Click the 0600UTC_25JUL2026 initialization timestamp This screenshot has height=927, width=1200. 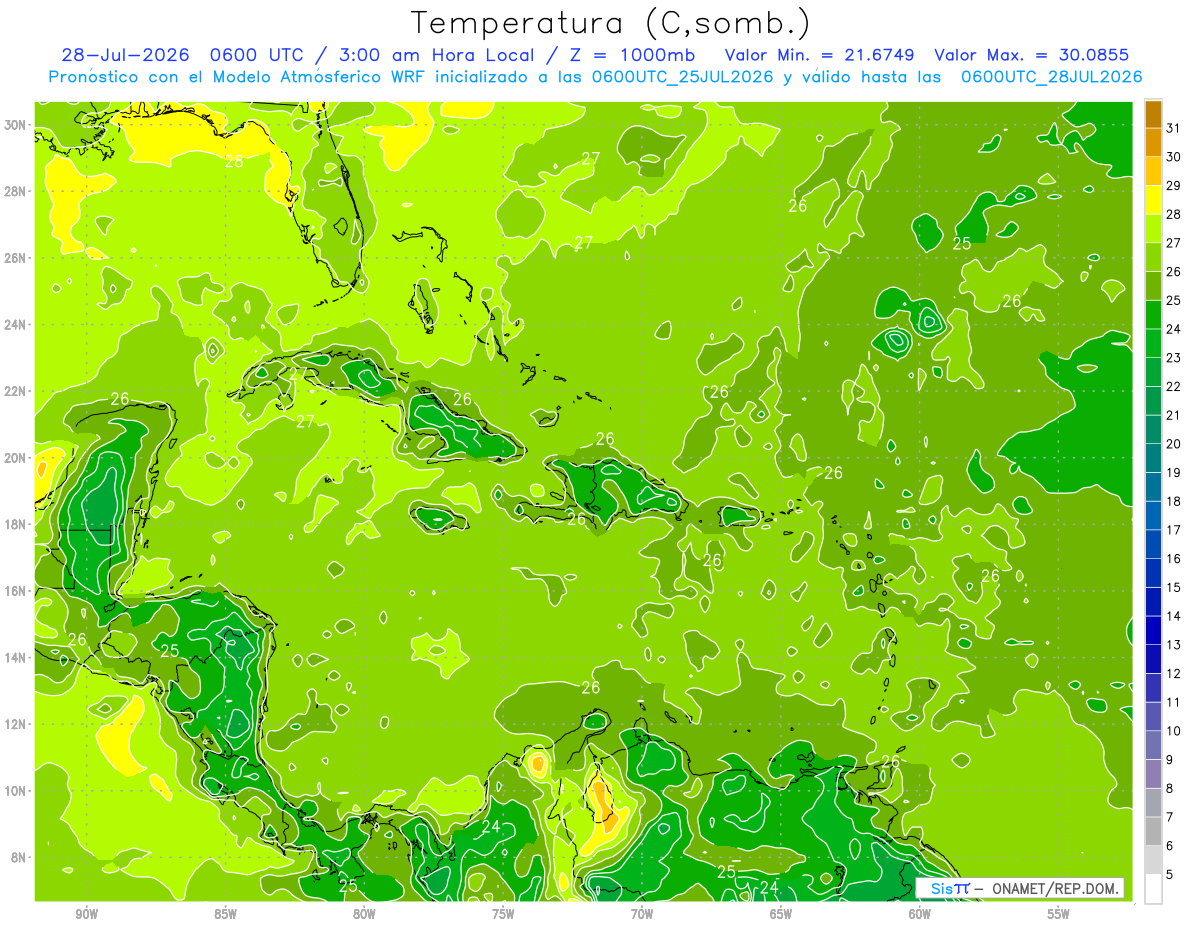click(682, 77)
